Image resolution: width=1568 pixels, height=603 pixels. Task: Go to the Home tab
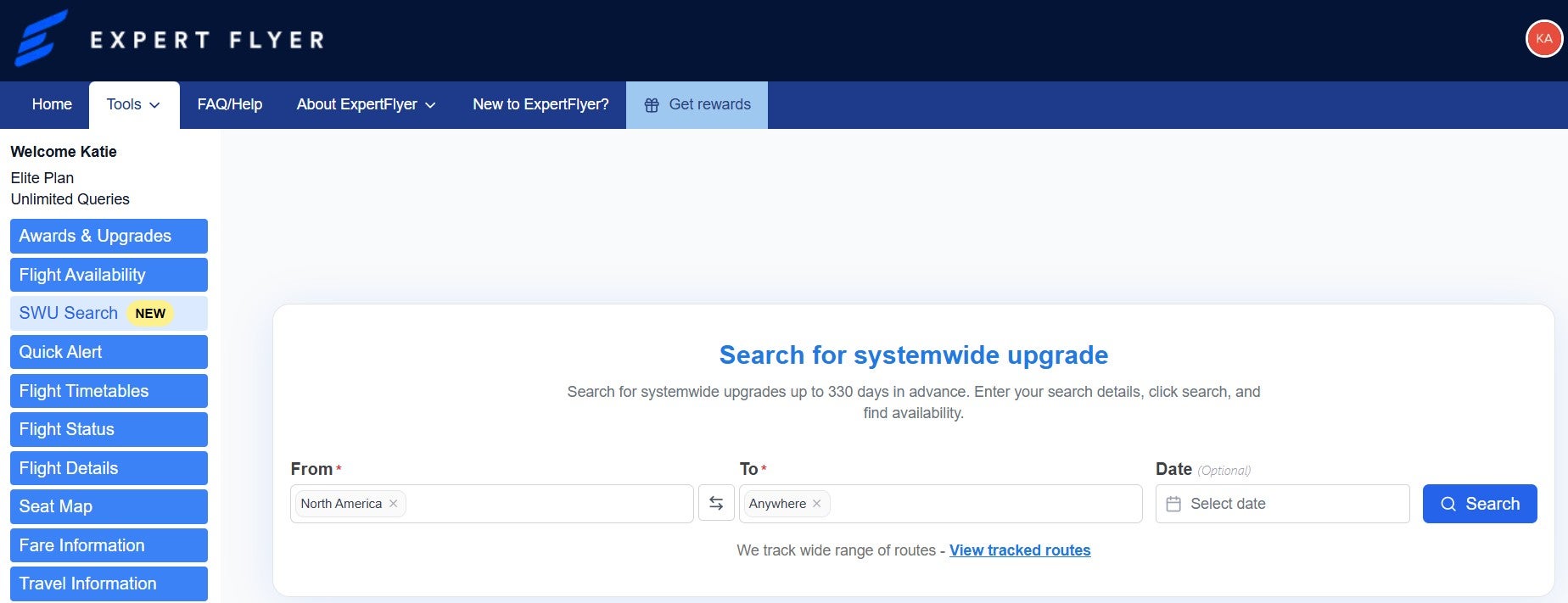coord(52,105)
